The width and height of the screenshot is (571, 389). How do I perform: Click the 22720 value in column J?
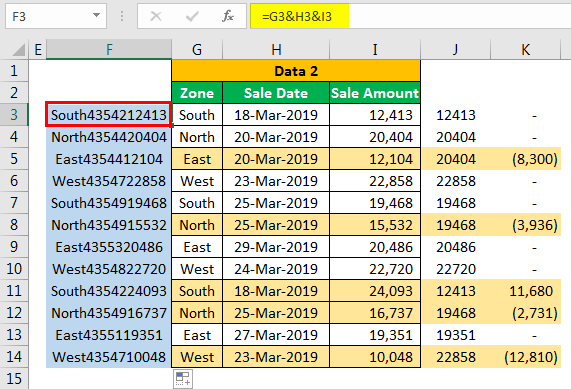coord(456,269)
